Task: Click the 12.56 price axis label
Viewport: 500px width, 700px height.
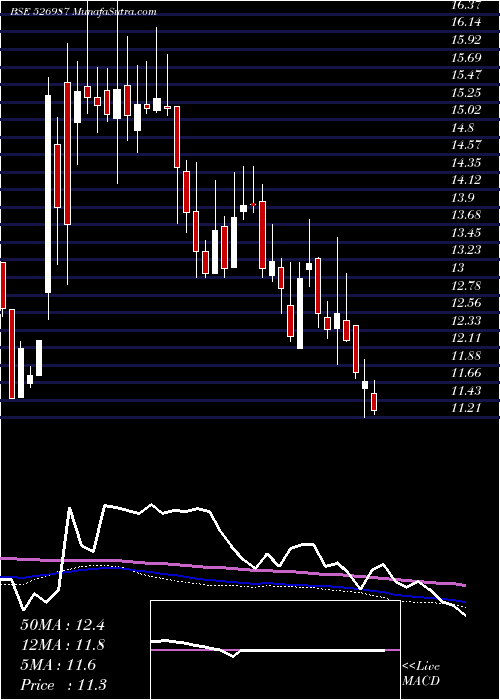Action: click(x=466, y=303)
